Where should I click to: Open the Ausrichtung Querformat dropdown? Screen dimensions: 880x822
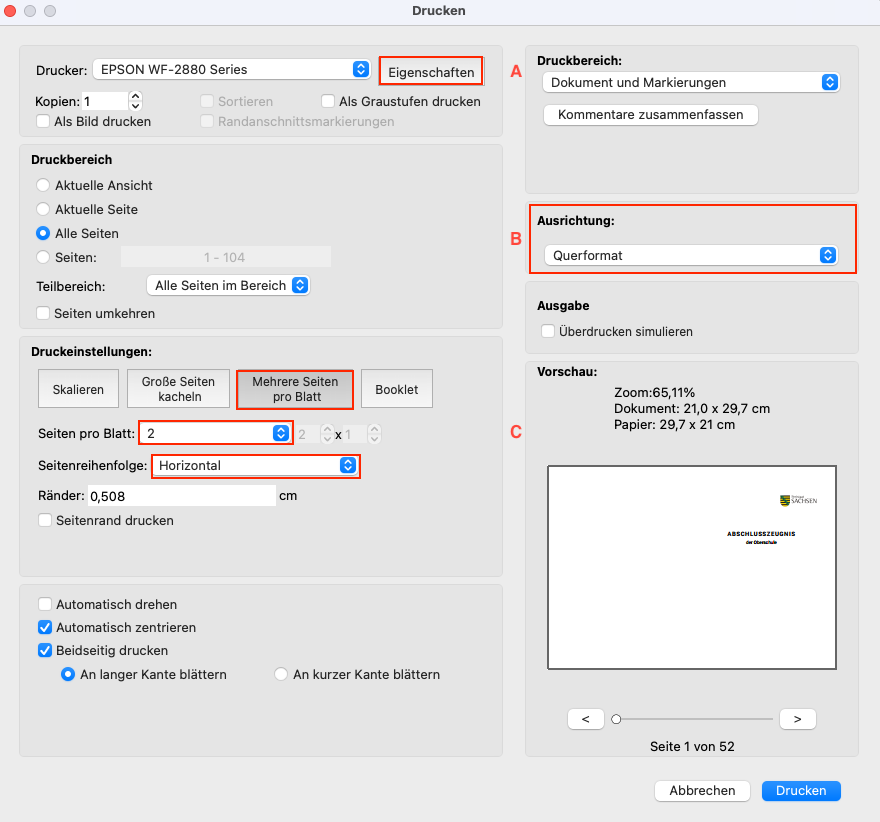(x=690, y=255)
